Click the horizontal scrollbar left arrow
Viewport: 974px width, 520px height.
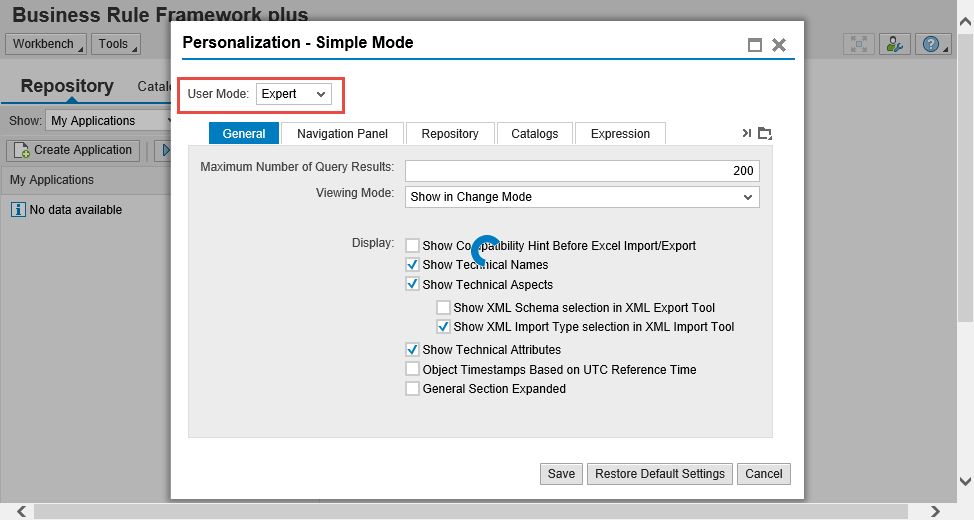pos(22,511)
